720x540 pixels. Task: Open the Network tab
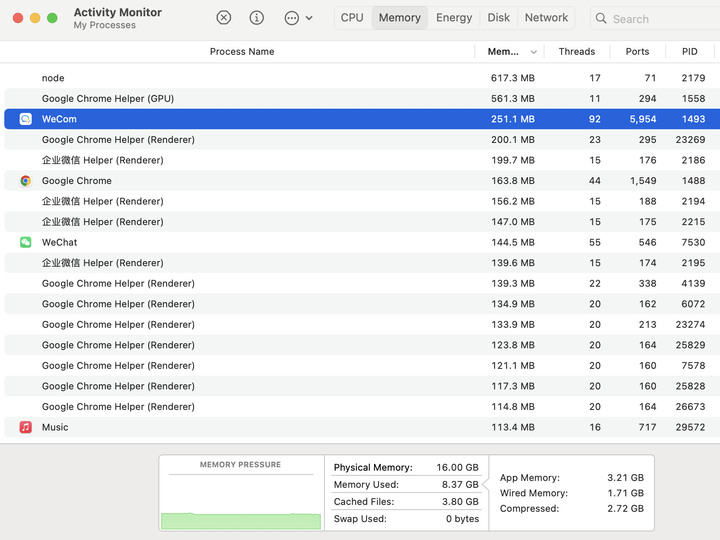pyautogui.click(x=546, y=18)
